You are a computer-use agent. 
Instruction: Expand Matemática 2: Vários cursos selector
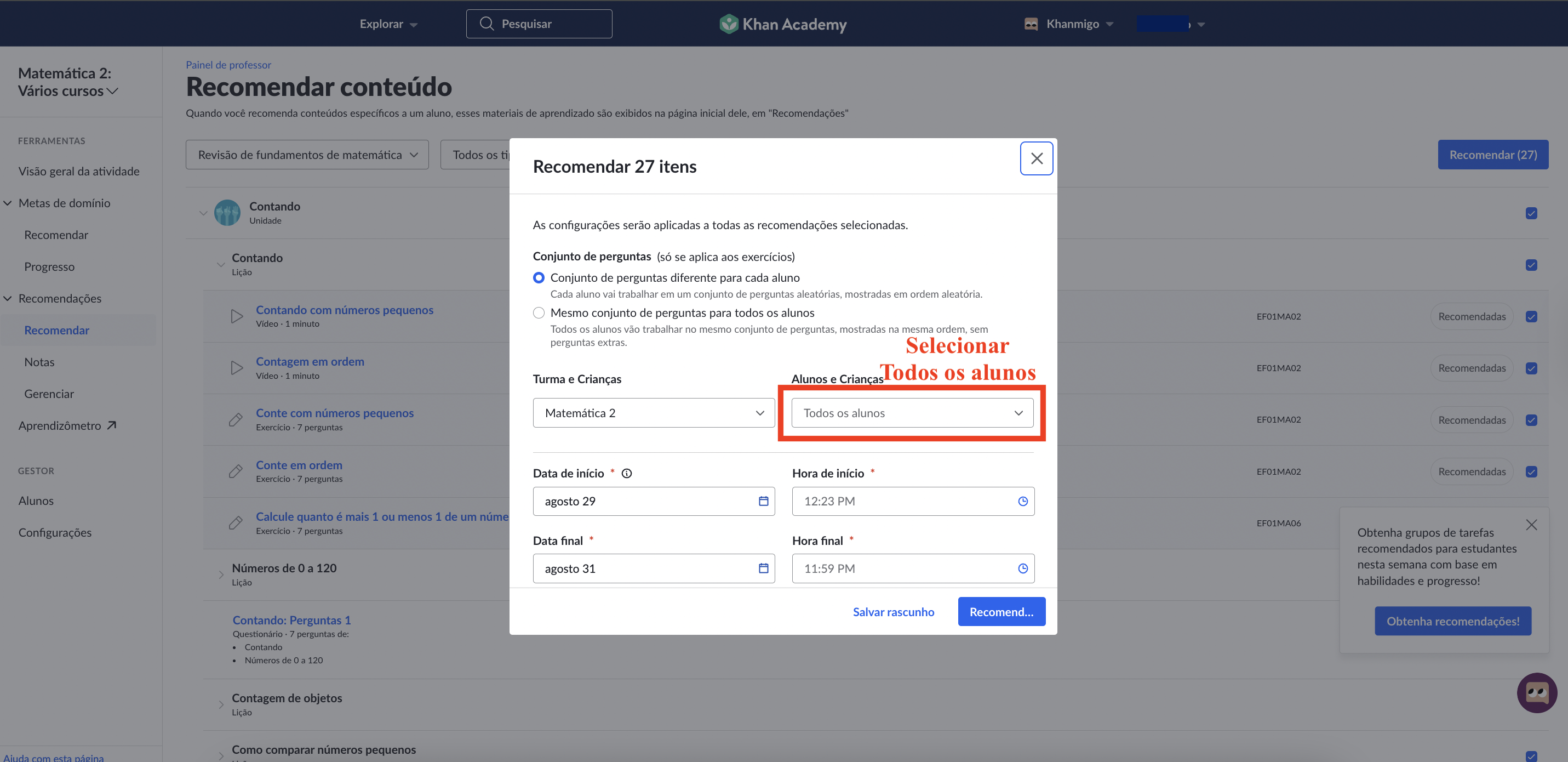67,82
